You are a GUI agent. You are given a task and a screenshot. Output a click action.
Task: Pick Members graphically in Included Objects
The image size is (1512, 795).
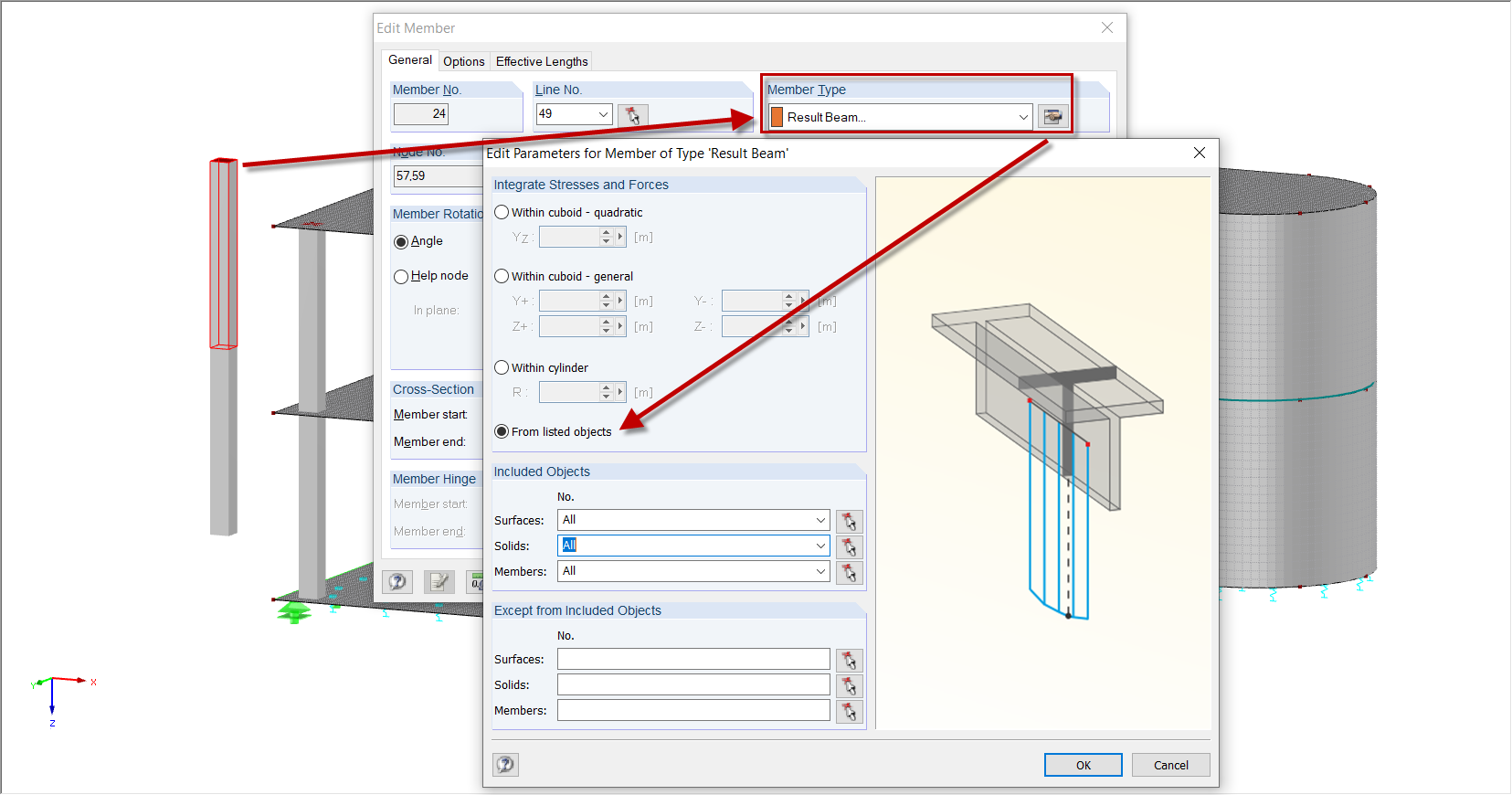coord(850,572)
